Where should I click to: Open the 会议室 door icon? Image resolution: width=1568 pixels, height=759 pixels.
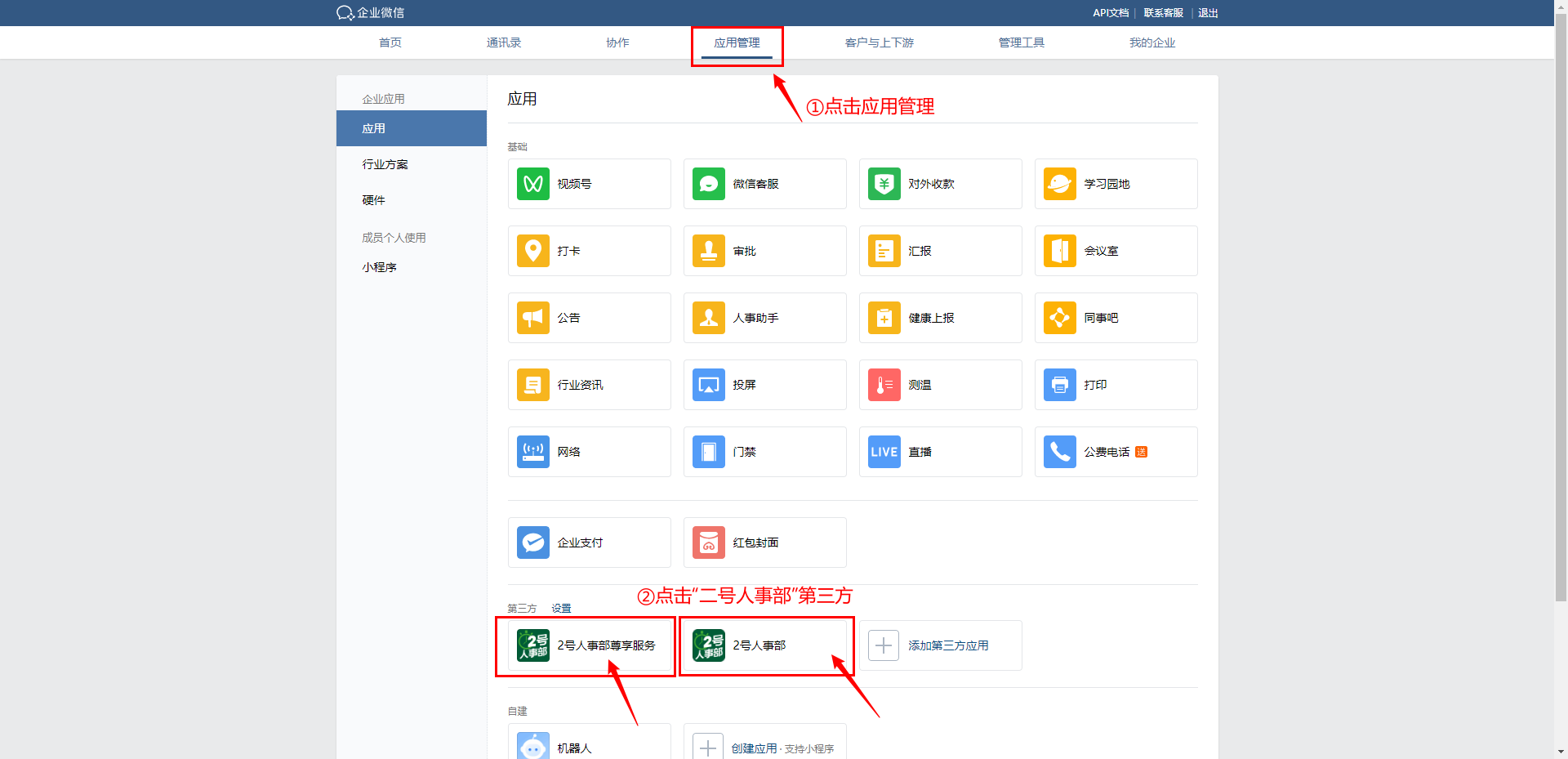click(x=1060, y=251)
